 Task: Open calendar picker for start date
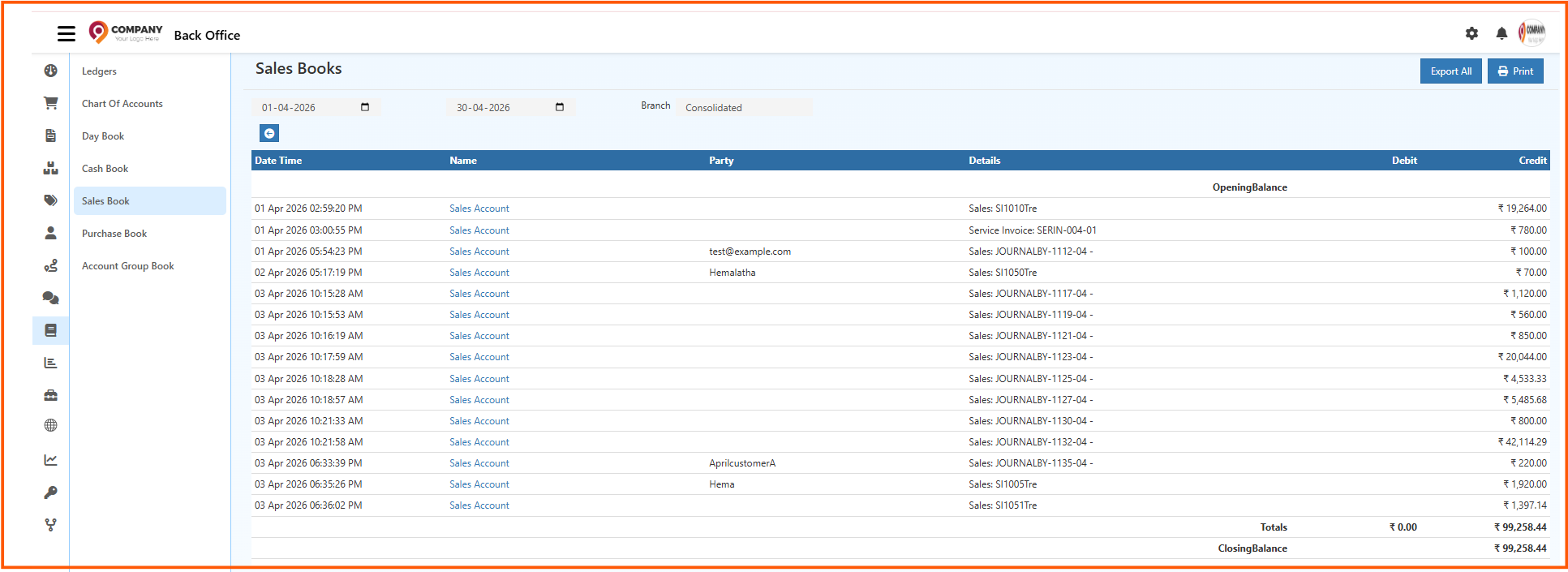click(x=365, y=107)
